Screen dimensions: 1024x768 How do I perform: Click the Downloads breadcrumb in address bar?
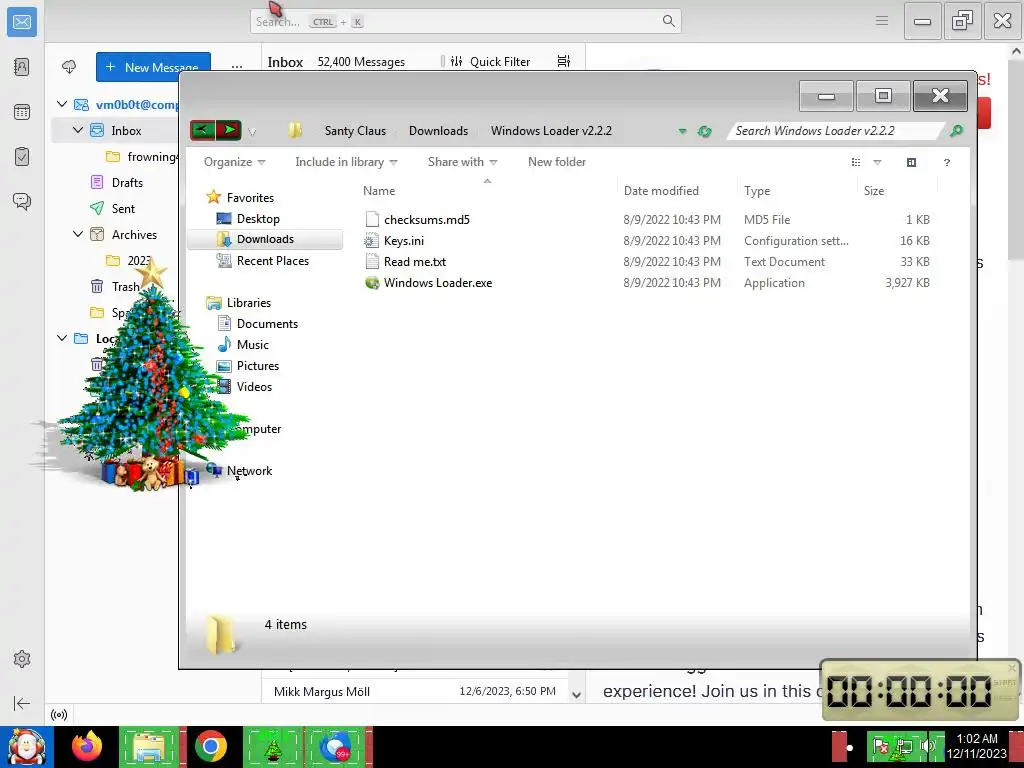[438, 131]
